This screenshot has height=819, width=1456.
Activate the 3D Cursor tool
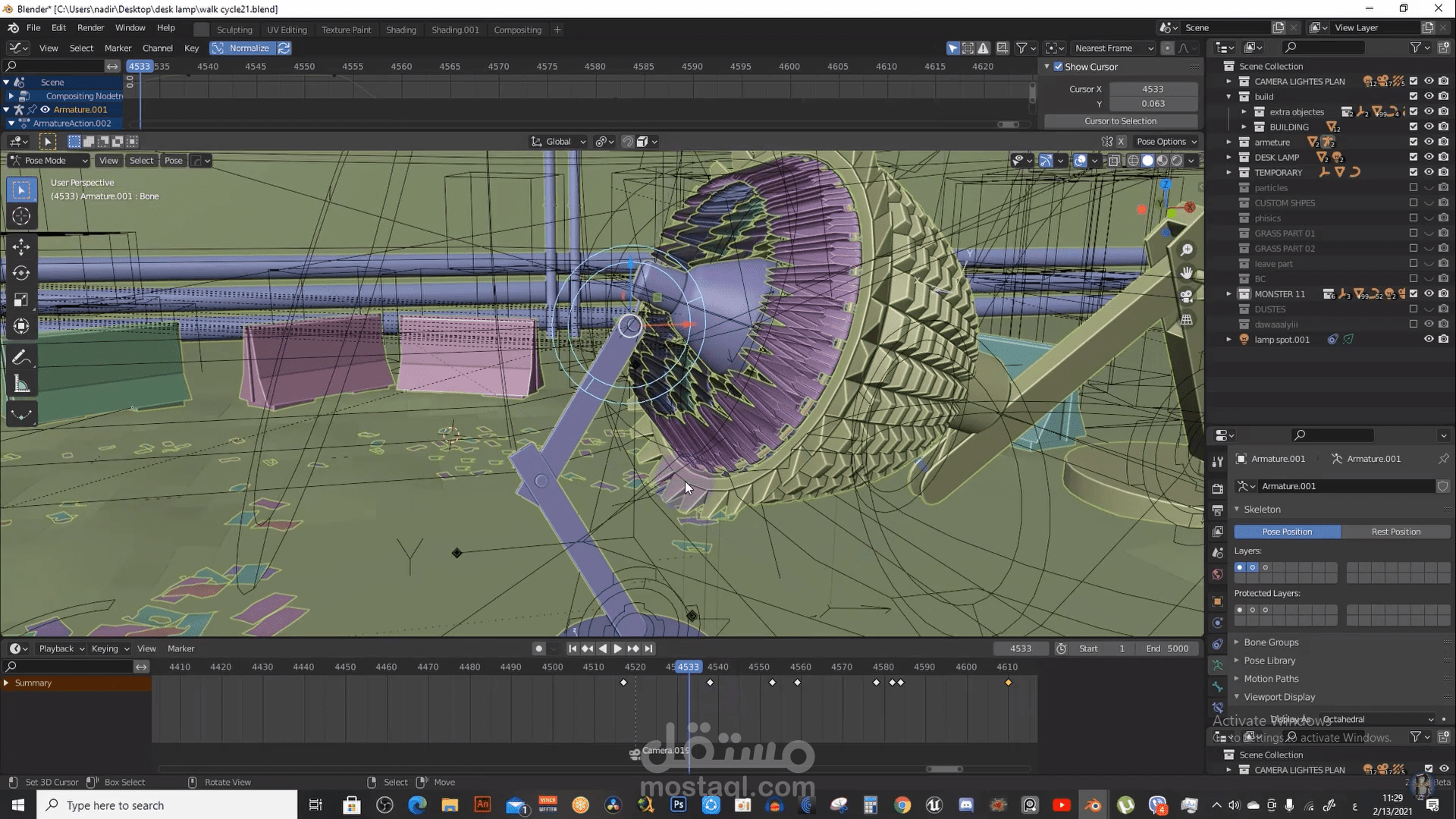pyautogui.click(x=21, y=216)
